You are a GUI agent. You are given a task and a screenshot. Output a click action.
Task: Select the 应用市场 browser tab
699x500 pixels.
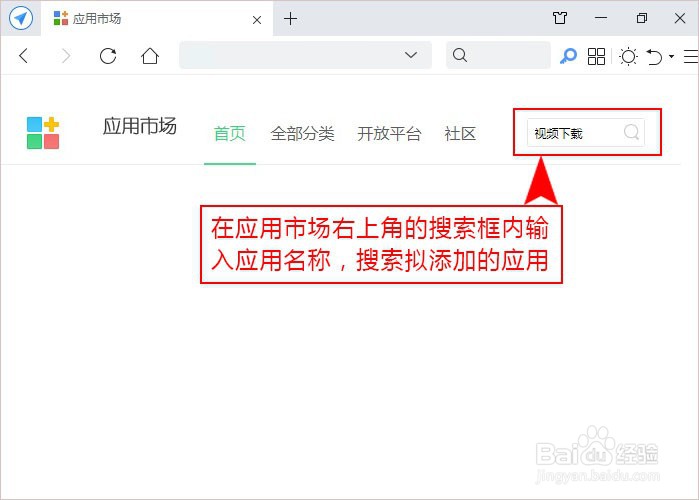157,19
